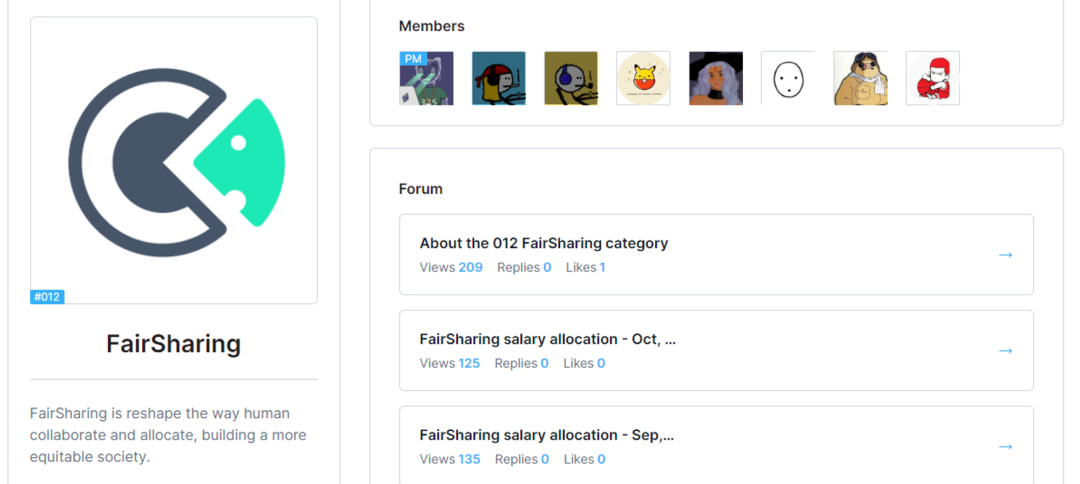
Task: Select the blue headphones member avatar
Action: [x=571, y=78]
